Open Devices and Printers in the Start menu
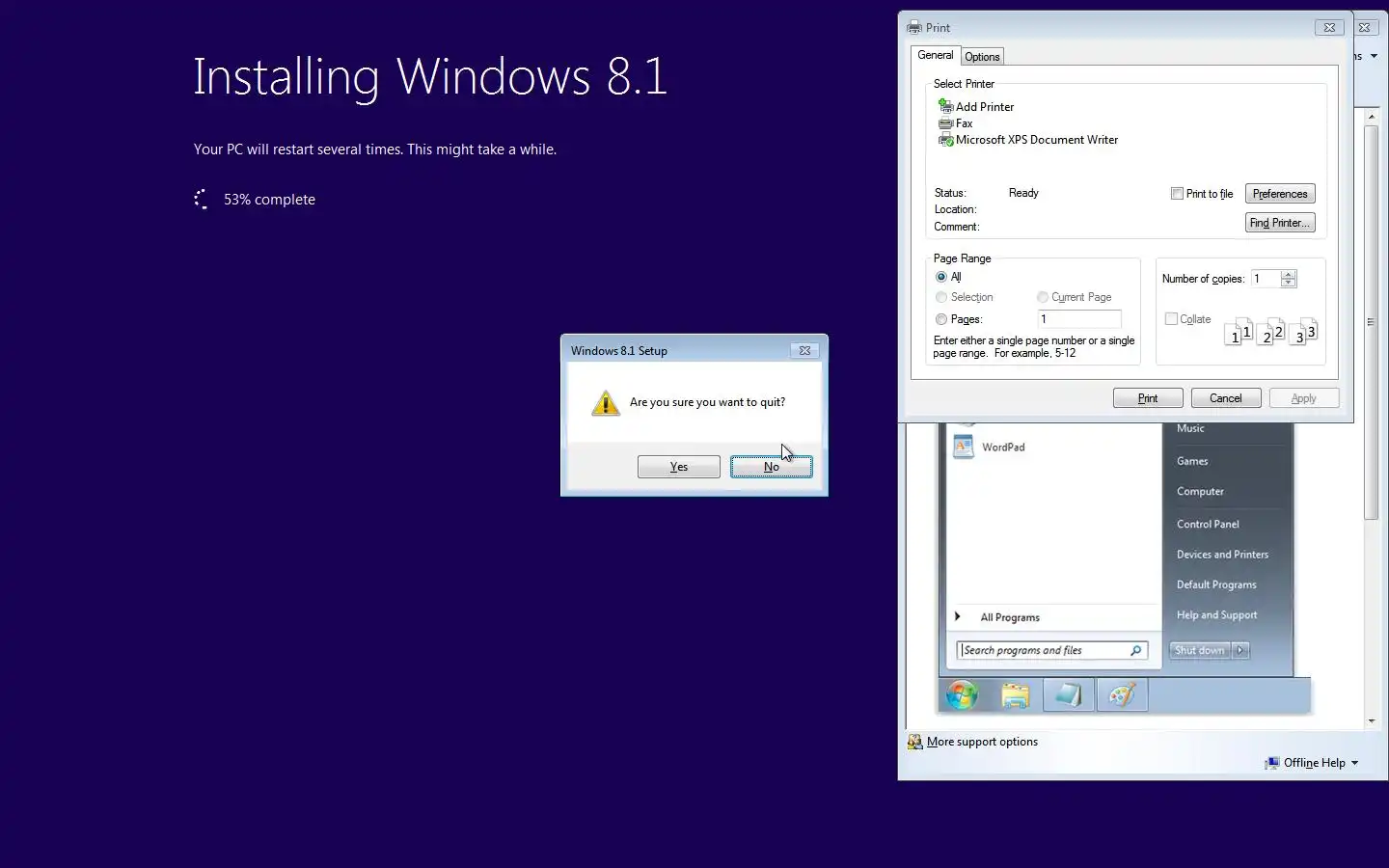1389x868 pixels. [x=1222, y=555]
